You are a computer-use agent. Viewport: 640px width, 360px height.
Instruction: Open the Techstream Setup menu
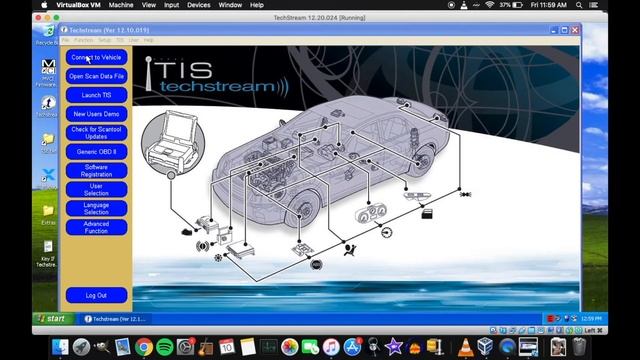click(x=104, y=40)
